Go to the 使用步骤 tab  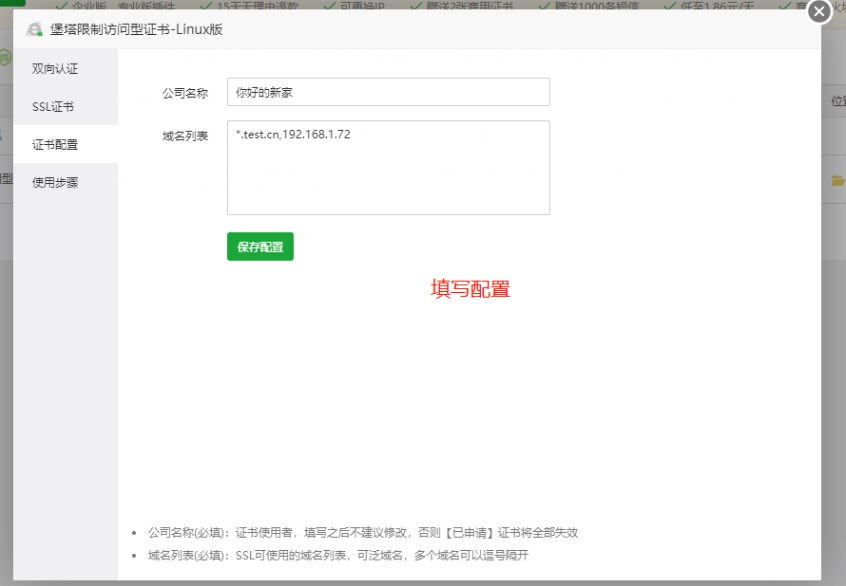(x=55, y=182)
